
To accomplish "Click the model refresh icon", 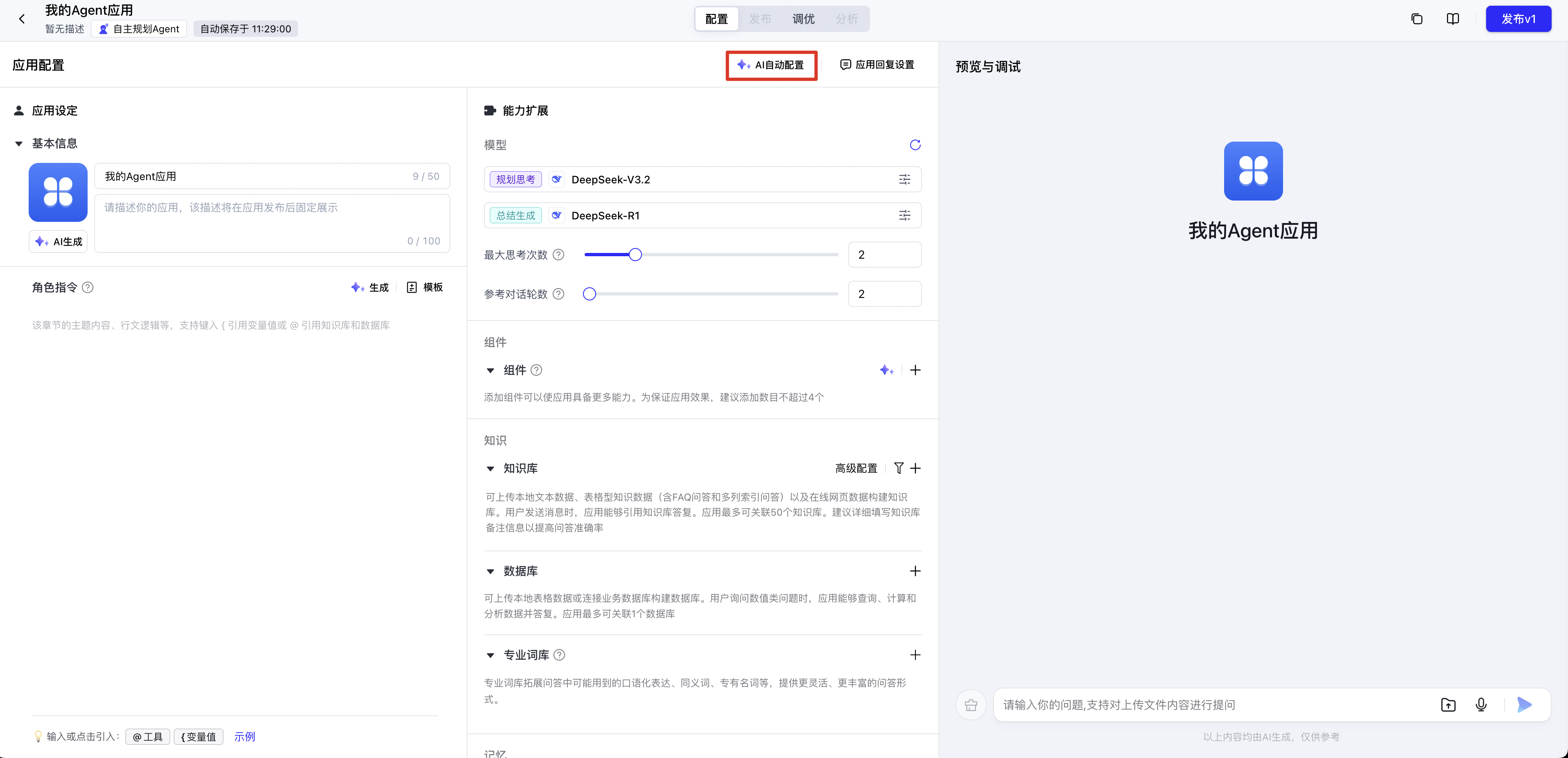I will click(x=915, y=145).
